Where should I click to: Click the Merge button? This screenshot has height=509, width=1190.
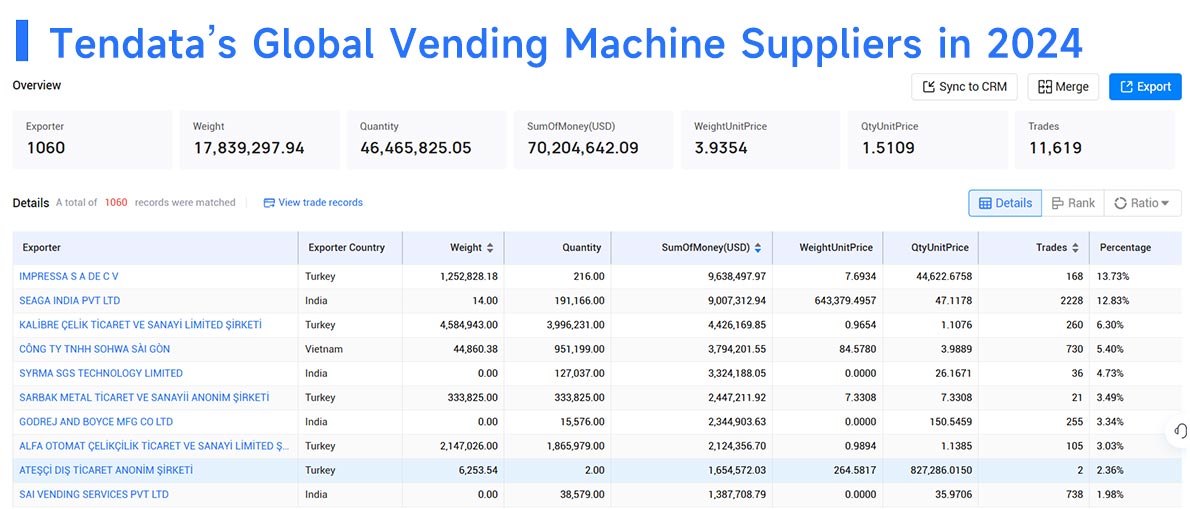[1062, 86]
